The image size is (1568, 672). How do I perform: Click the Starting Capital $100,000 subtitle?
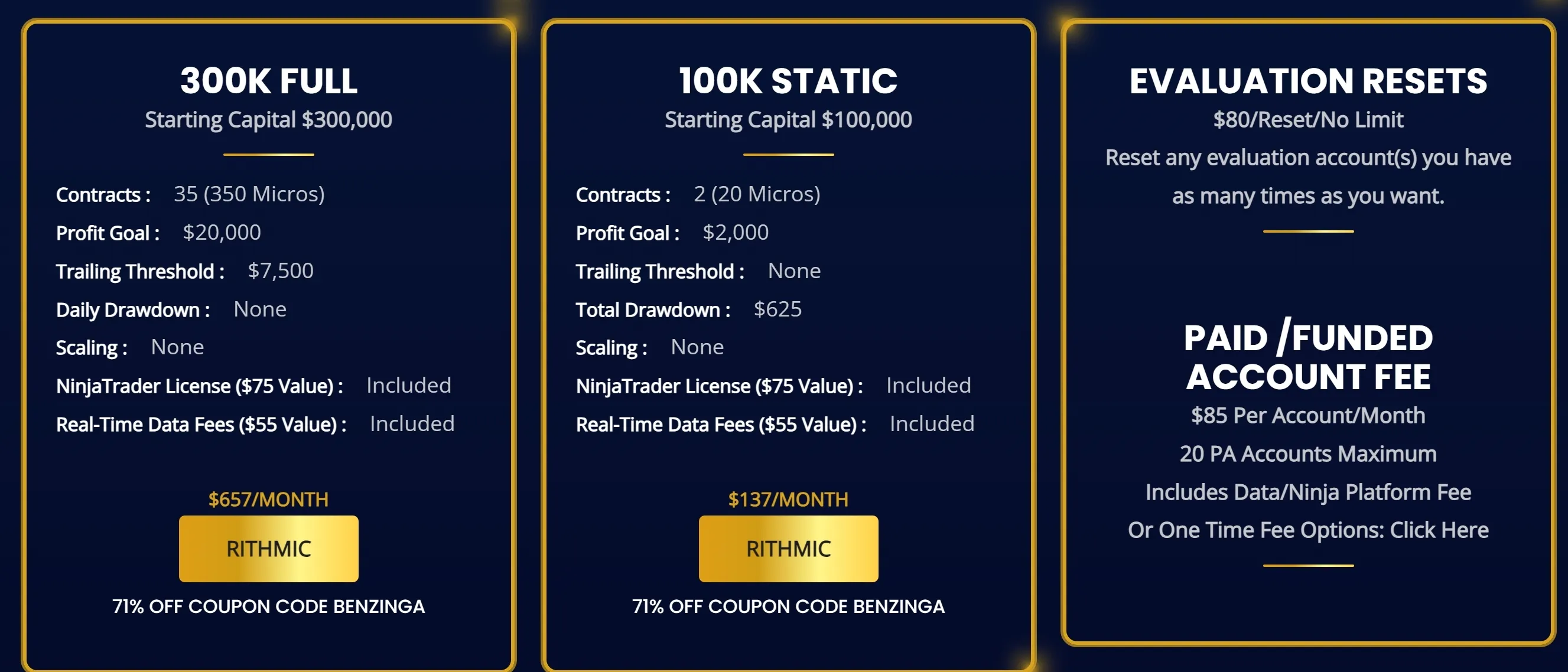788,120
